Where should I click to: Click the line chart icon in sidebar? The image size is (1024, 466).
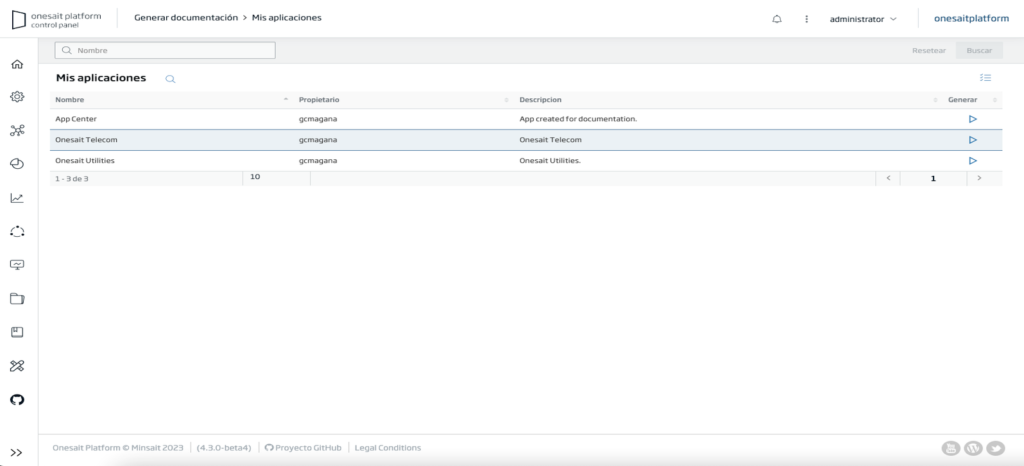click(x=17, y=198)
